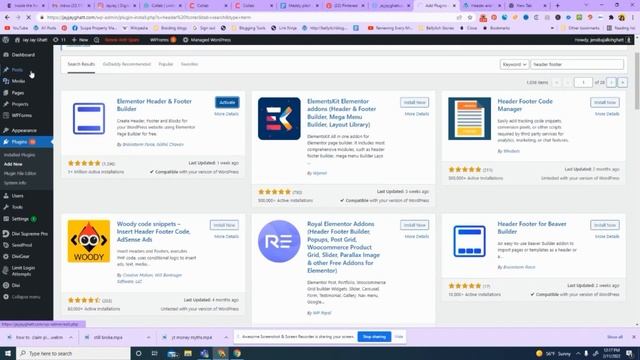Open the site name admin bar link

31,40
